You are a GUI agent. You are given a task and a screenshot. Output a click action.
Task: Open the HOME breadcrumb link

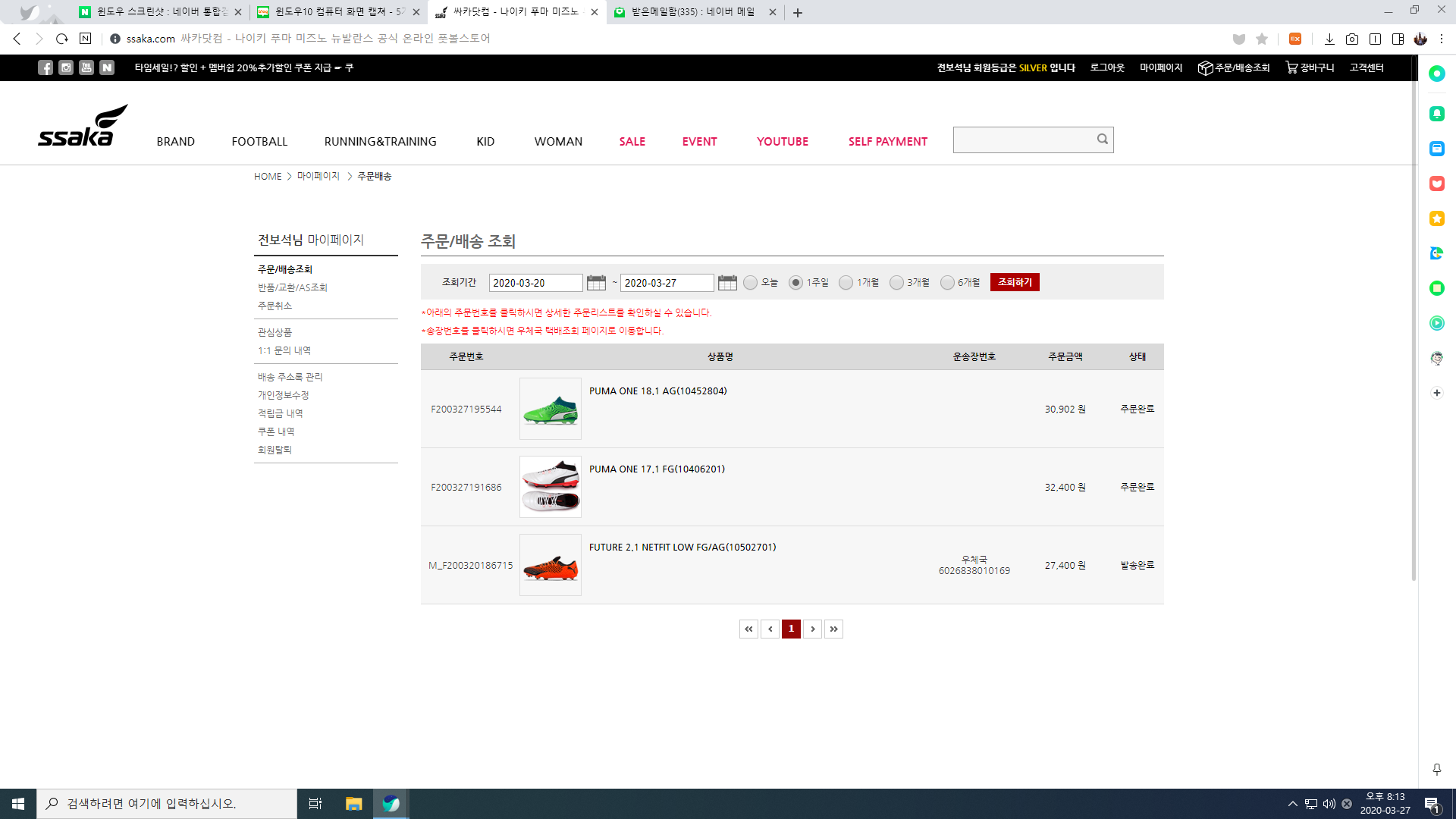[x=268, y=177]
